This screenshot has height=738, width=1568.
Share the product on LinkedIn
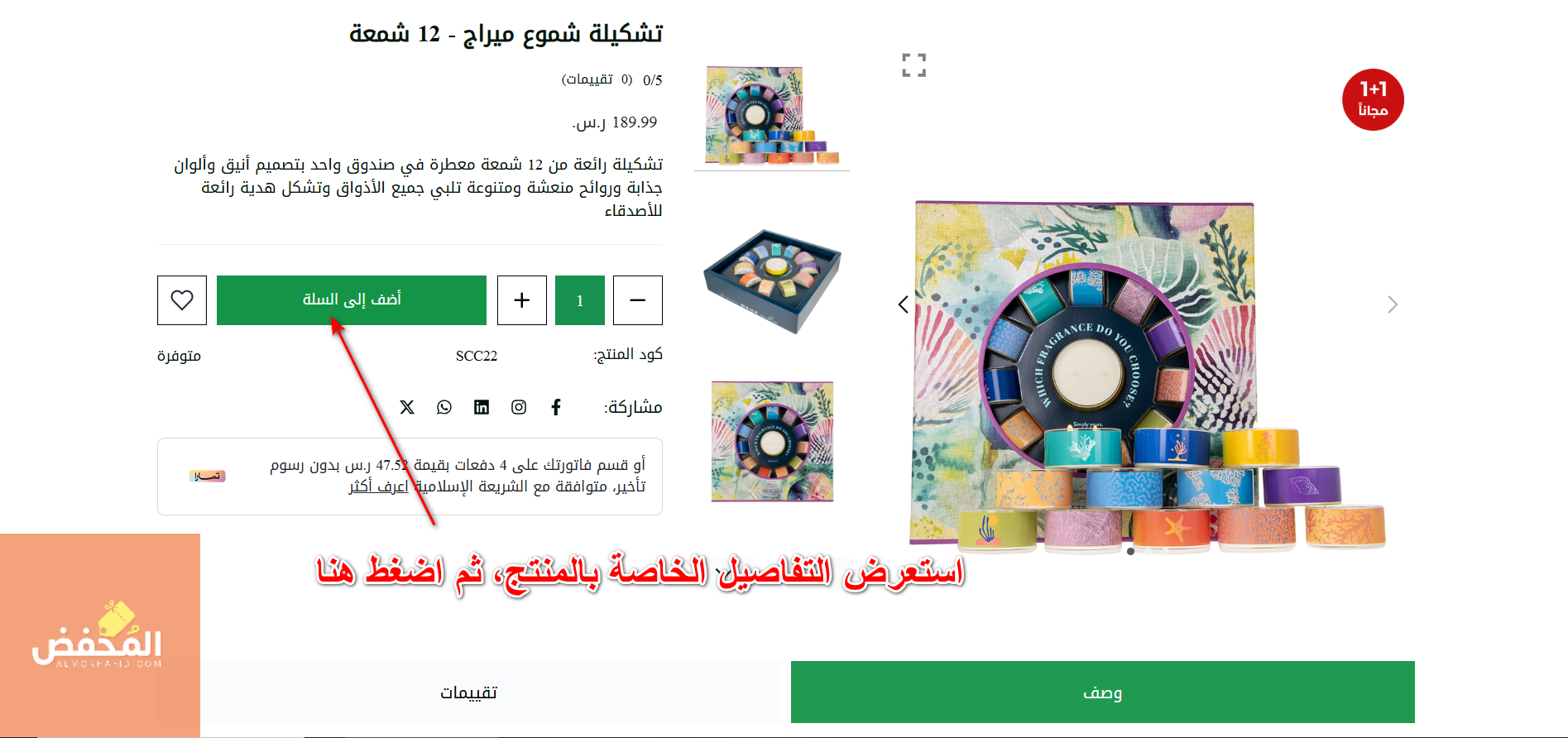pos(482,407)
